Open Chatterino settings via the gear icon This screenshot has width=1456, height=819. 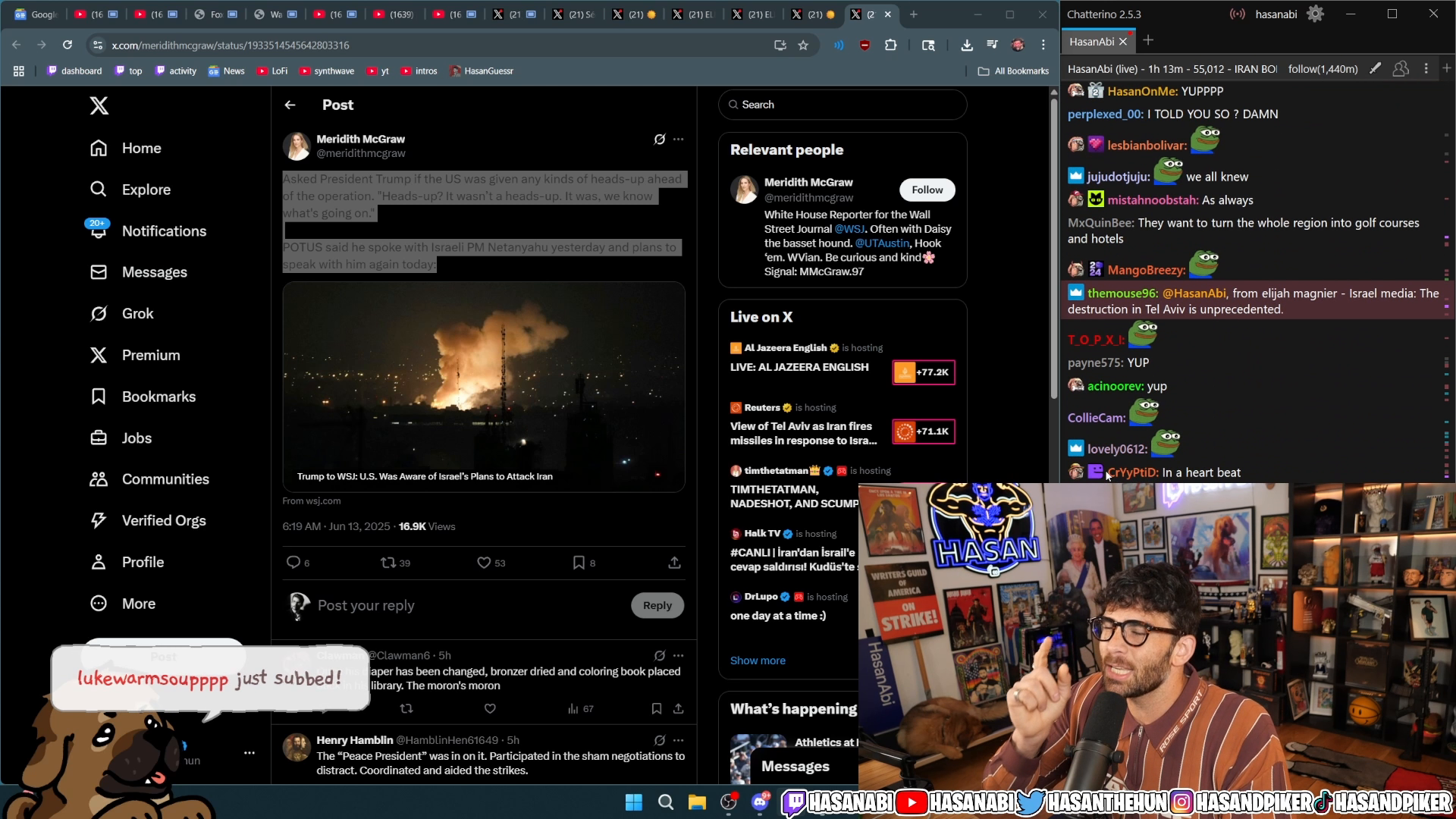pyautogui.click(x=1316, y=14)
